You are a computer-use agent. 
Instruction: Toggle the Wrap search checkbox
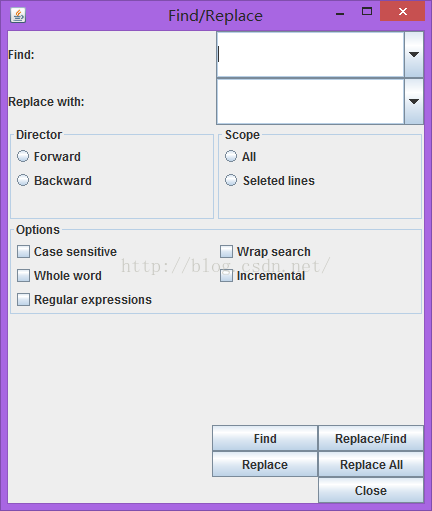(226, 252)
